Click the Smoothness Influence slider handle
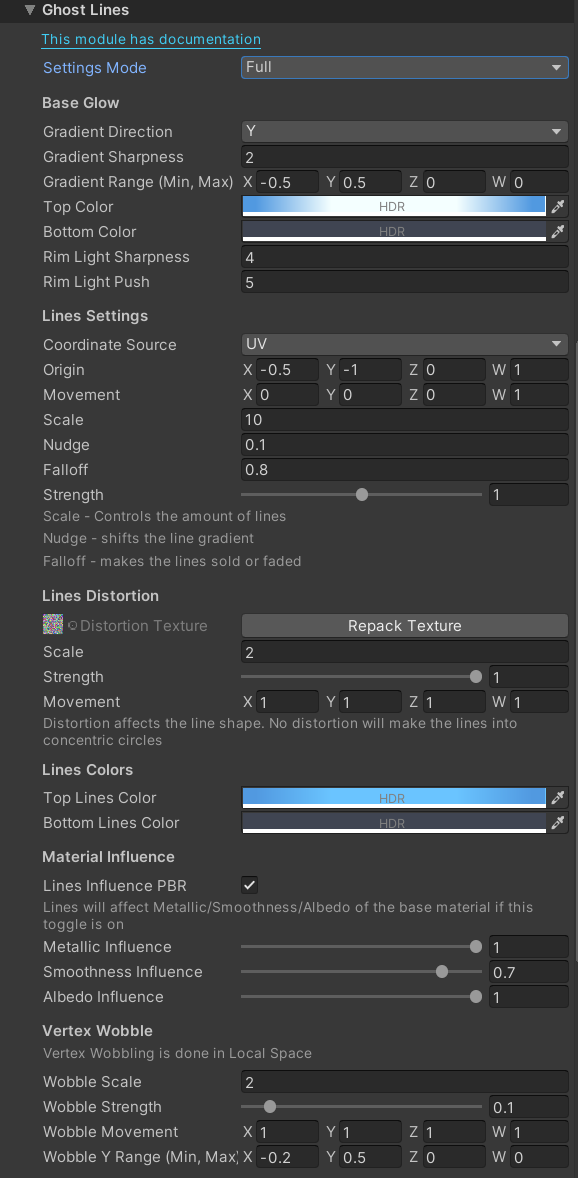This screenshot has height=1178, width=578. pos(442,971)
